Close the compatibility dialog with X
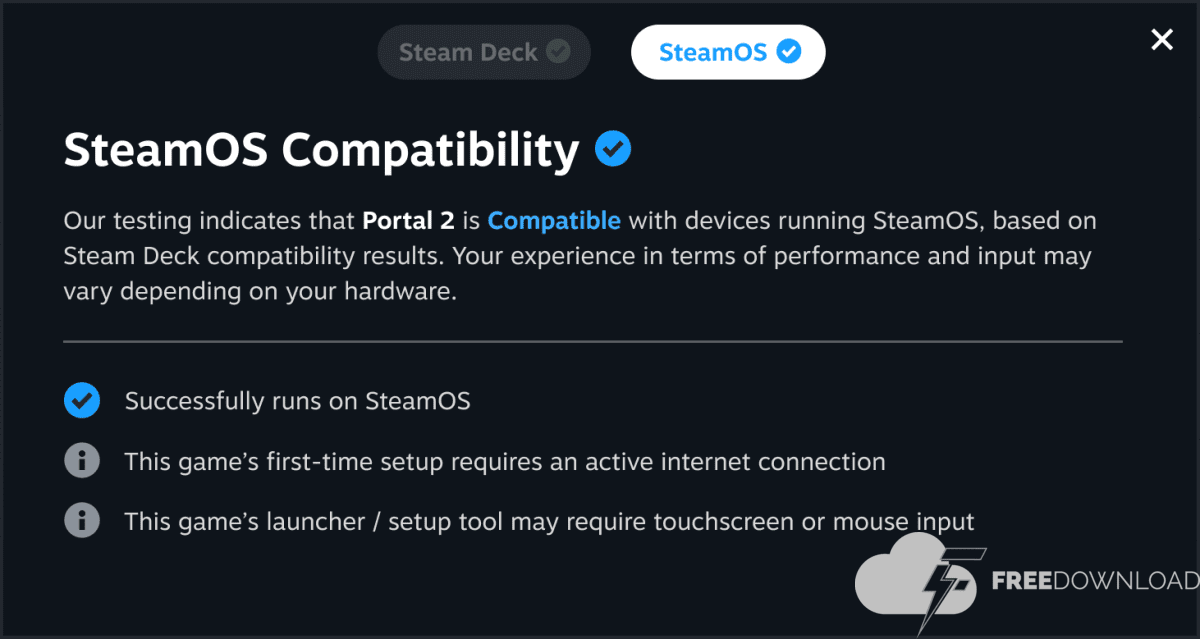 coord(1161,40)
